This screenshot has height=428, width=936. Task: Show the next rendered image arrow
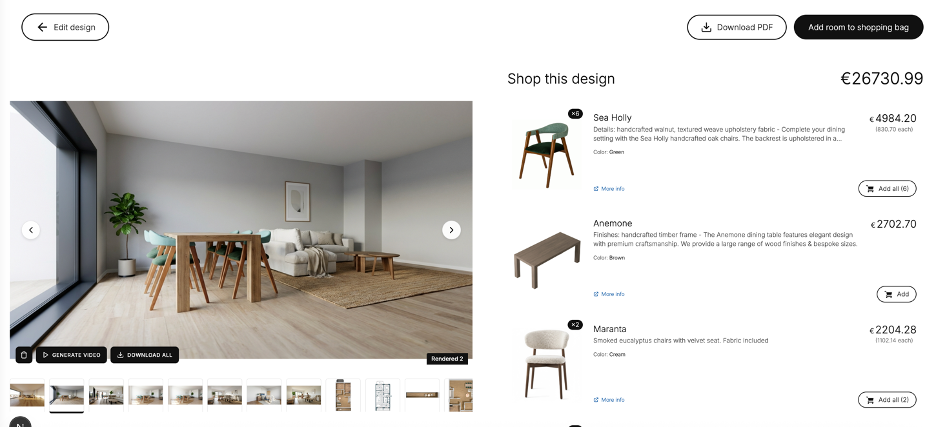tap(451, 230)
